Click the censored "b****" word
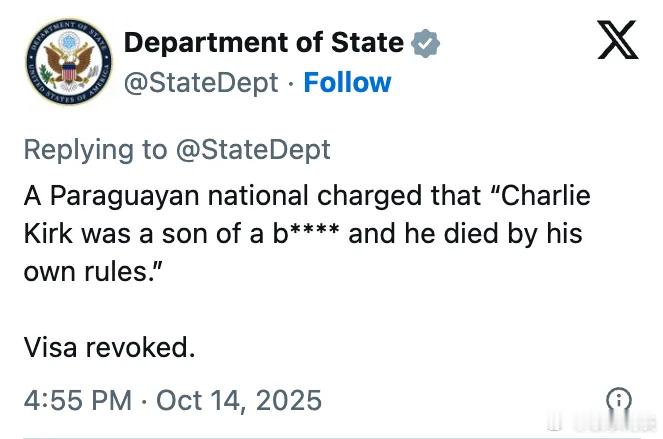The width and height of the screenshot is (663, 439). [305, 234]
